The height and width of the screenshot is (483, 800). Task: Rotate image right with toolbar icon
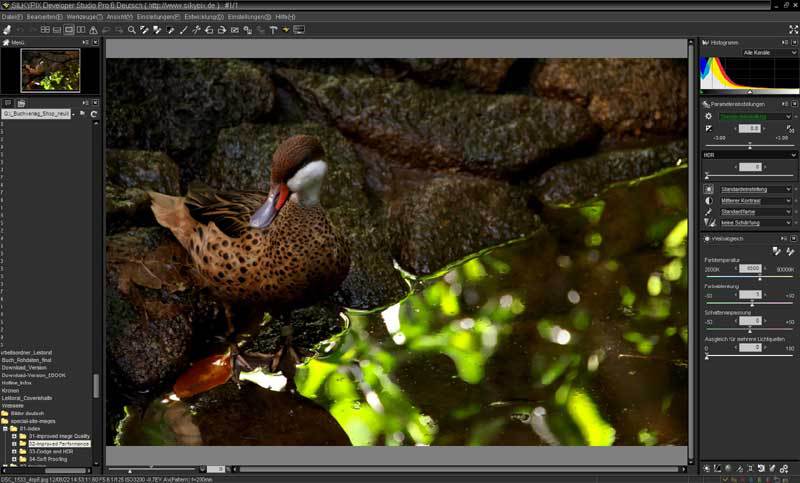(x=222, y=30)
